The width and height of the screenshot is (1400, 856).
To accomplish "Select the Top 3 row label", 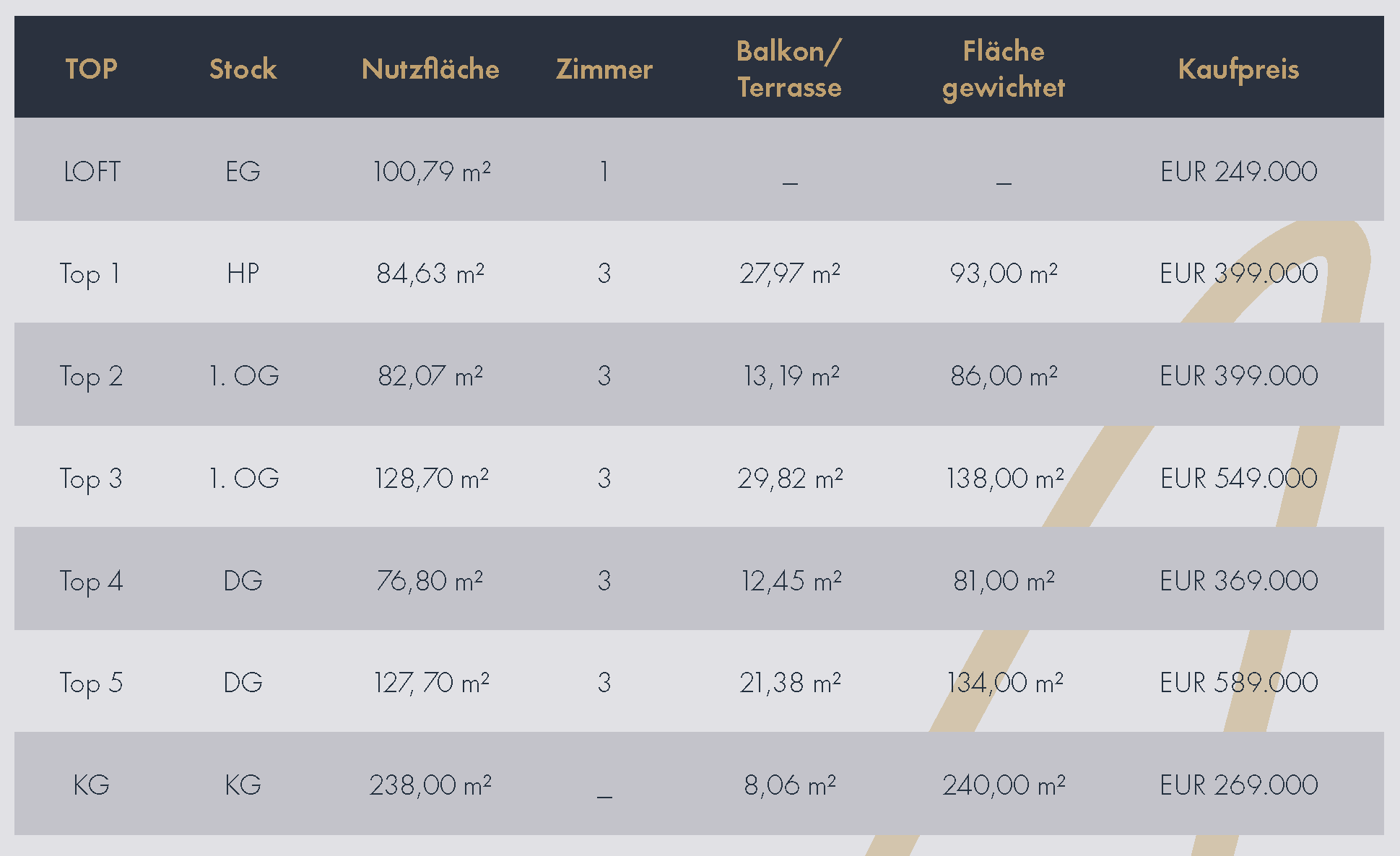I will (91, 479).
